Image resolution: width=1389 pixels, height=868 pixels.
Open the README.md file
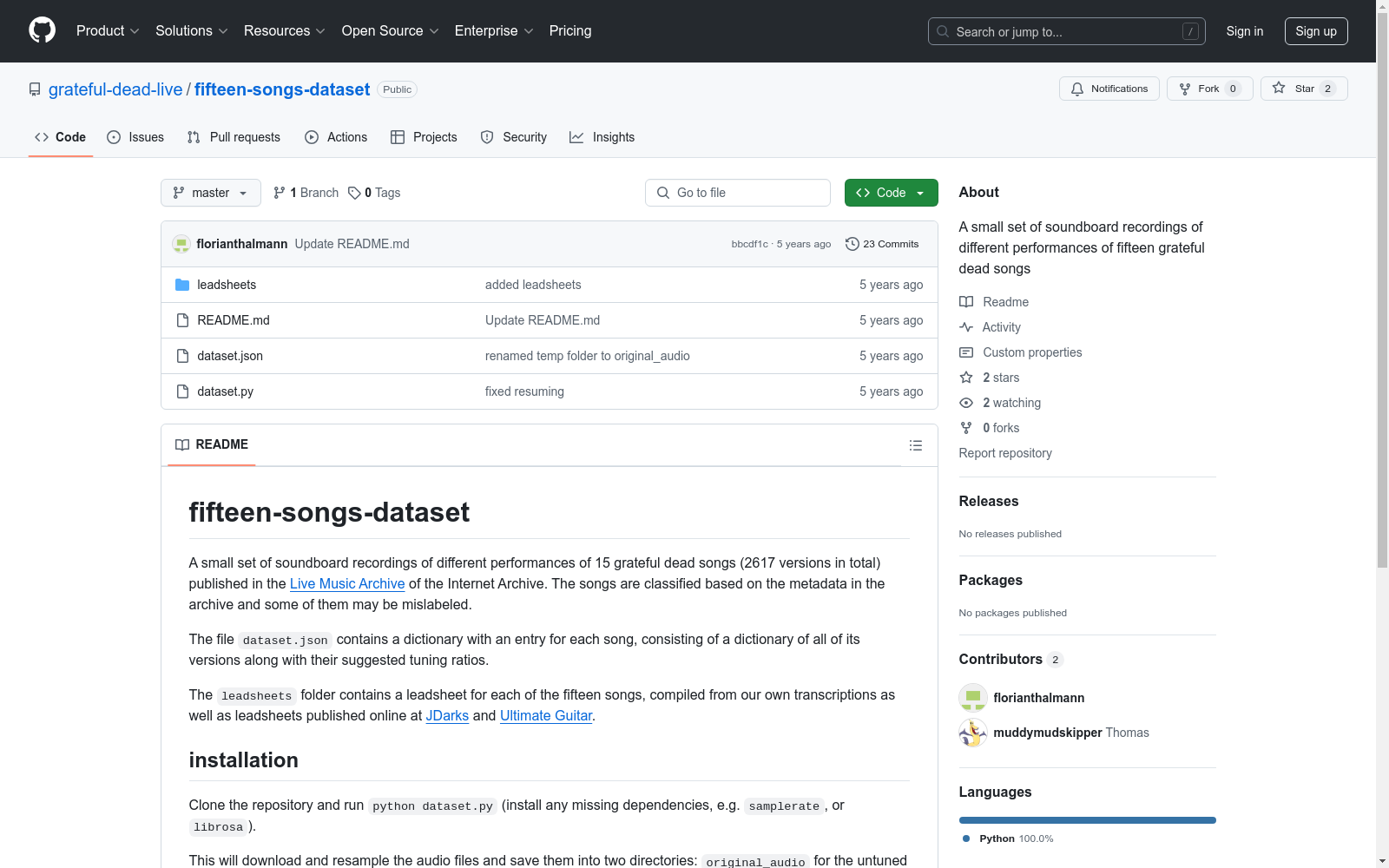(x=234, y=320)
